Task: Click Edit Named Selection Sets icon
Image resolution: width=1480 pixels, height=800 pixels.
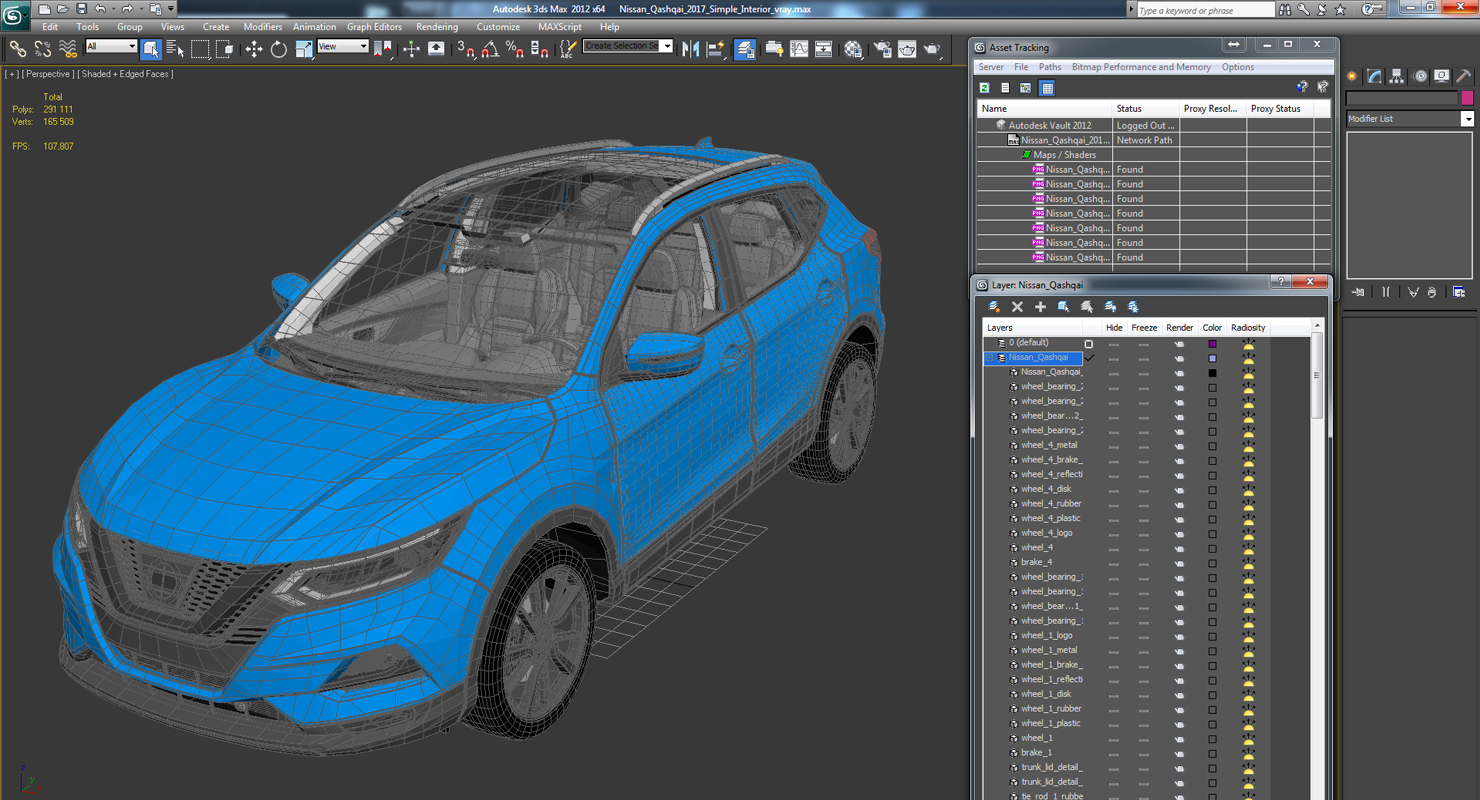Action: (x=569, y=48)
